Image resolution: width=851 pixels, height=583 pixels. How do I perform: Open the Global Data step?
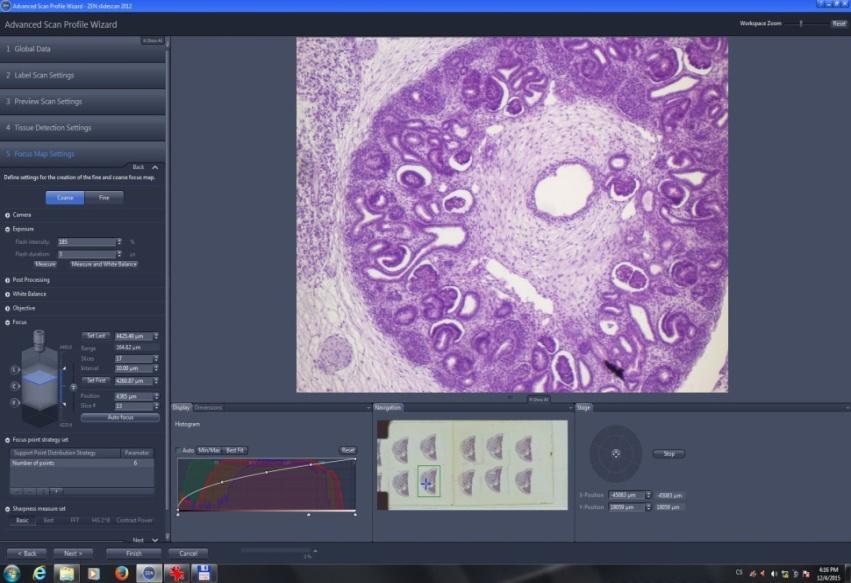[x=82, y=49]
